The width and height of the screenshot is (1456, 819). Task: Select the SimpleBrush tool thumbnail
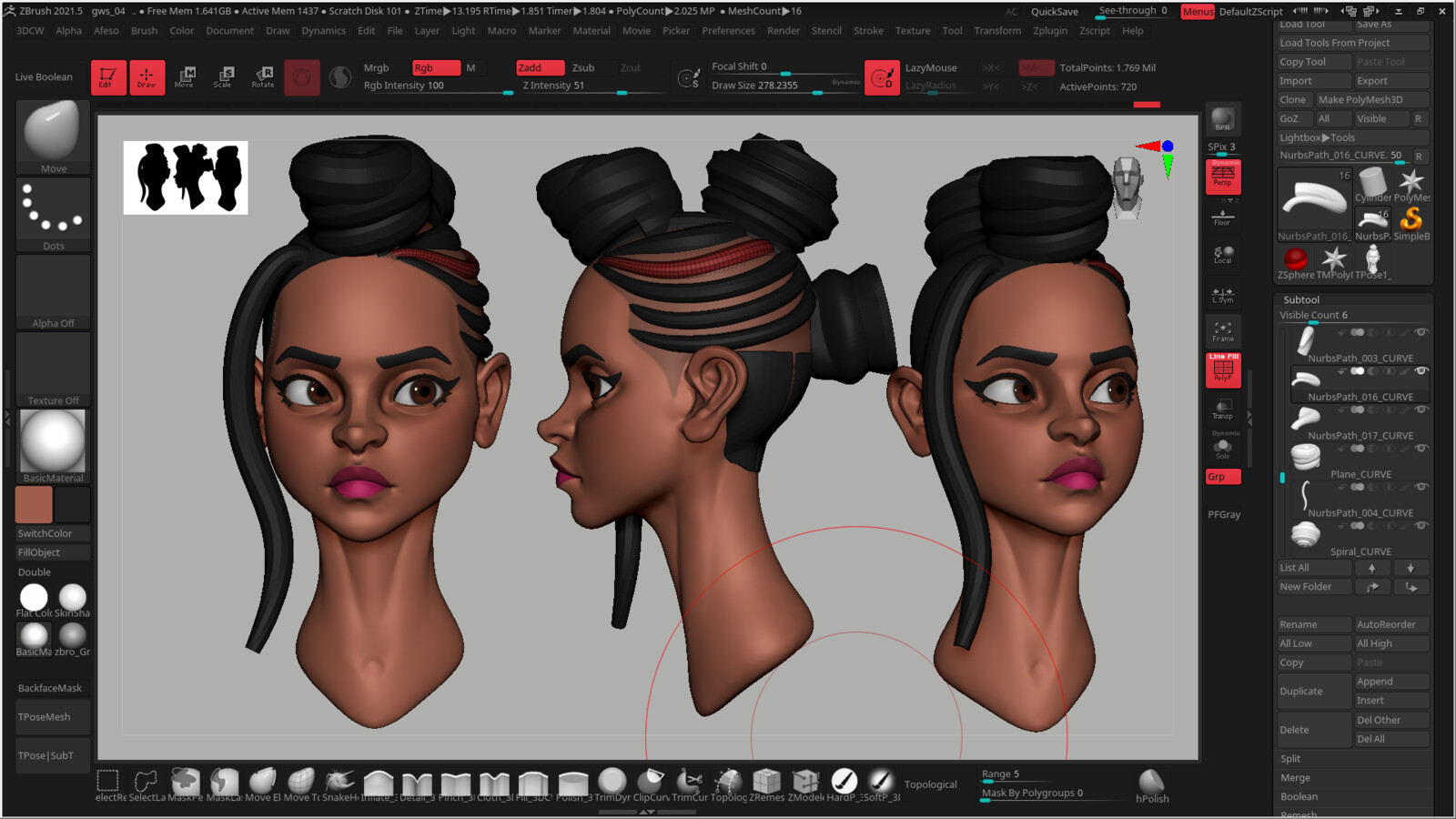pyautogui.click(x=1411, y=224)
